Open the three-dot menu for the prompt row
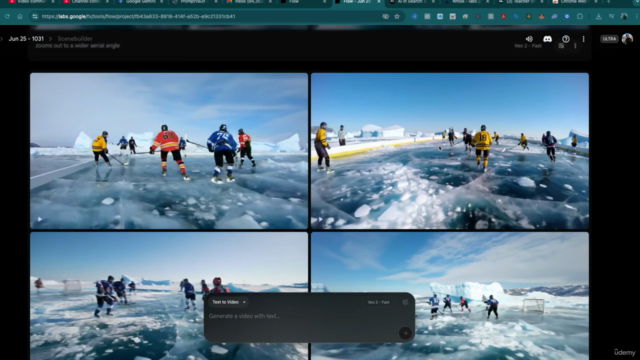The width and height of the screenshot is (640, 360). [575, 46]
